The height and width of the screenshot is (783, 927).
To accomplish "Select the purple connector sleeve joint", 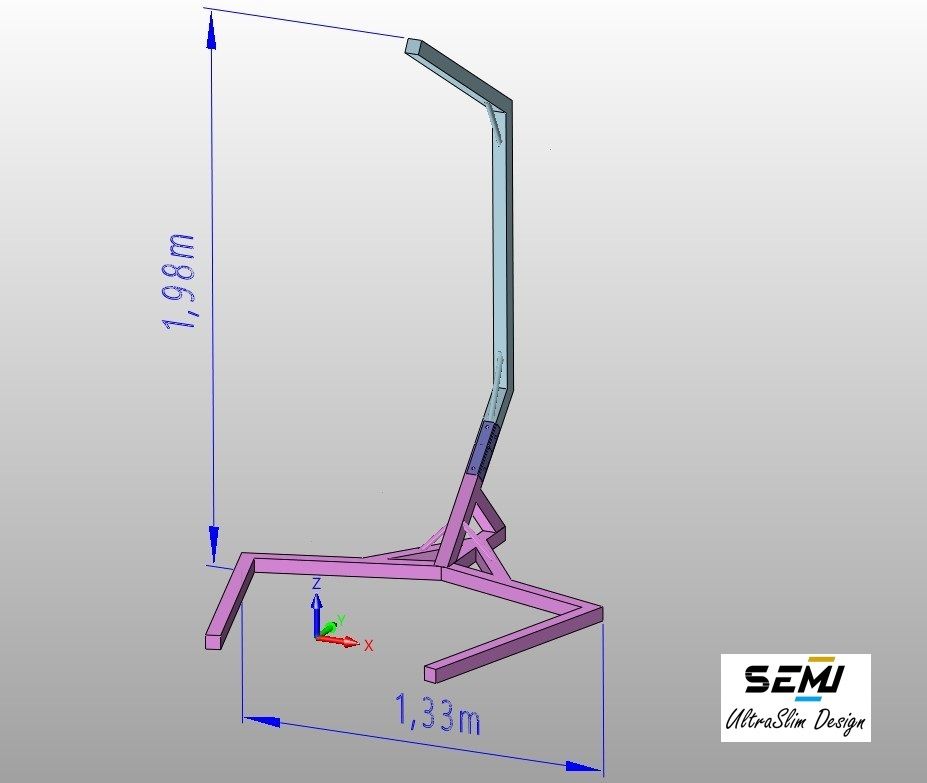I will [484, 448].
